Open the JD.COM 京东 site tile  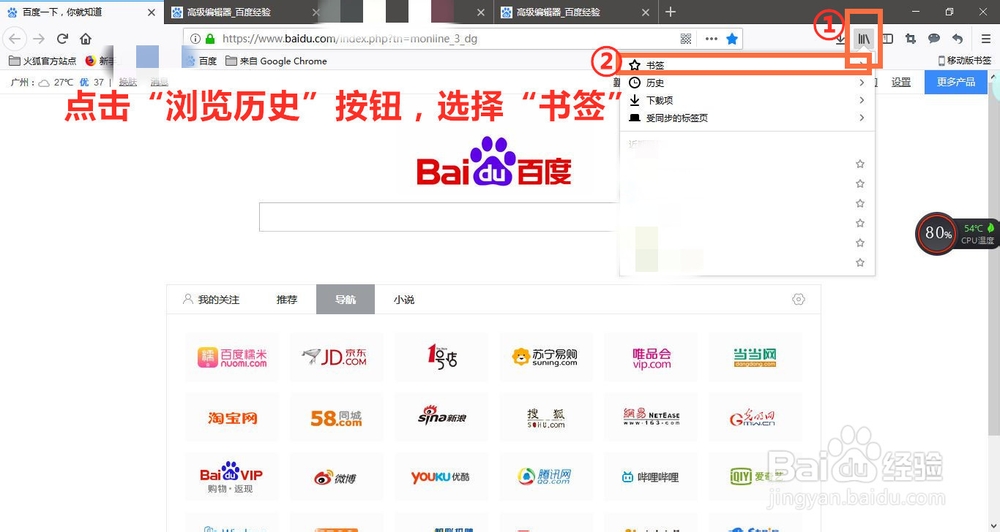coord(336,357)
